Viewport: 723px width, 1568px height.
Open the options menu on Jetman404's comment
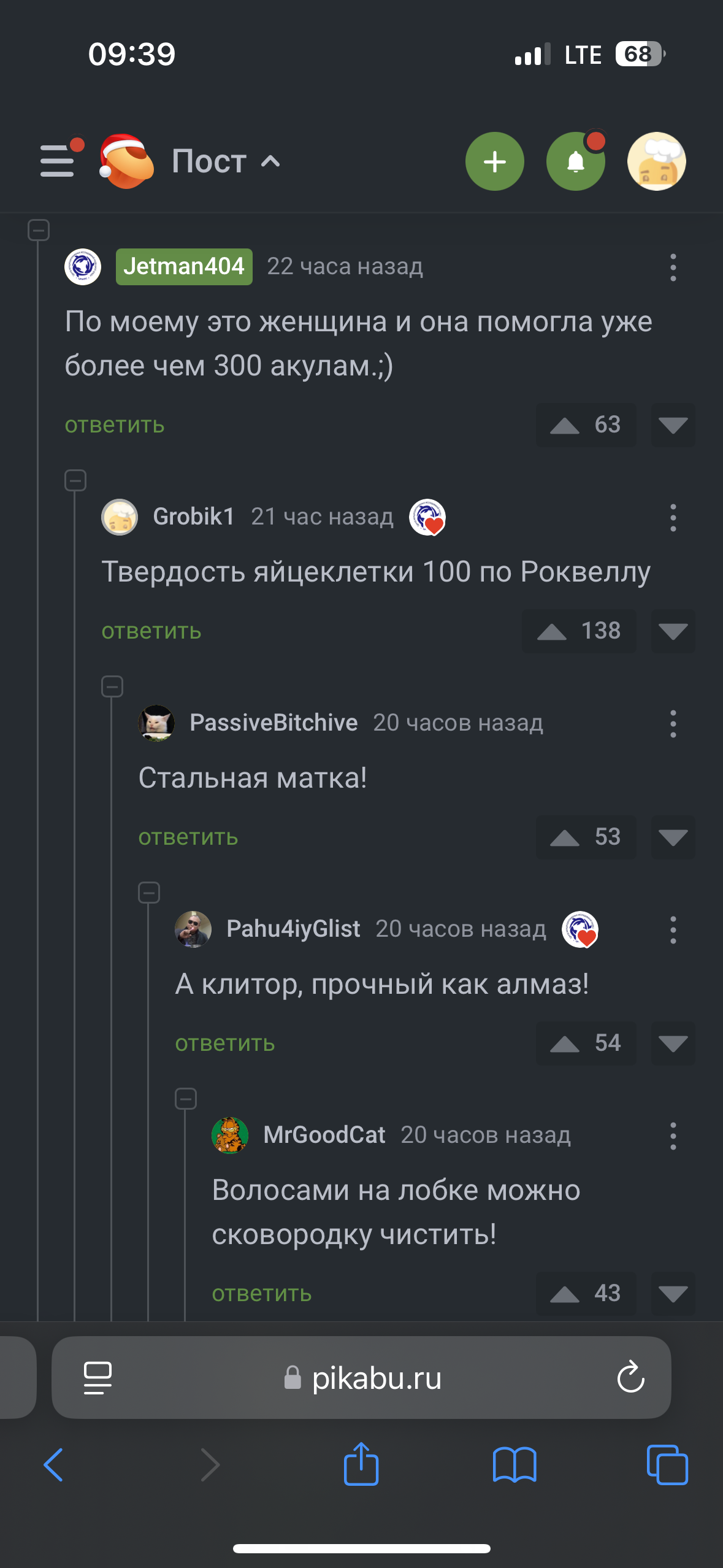(673, 267)
